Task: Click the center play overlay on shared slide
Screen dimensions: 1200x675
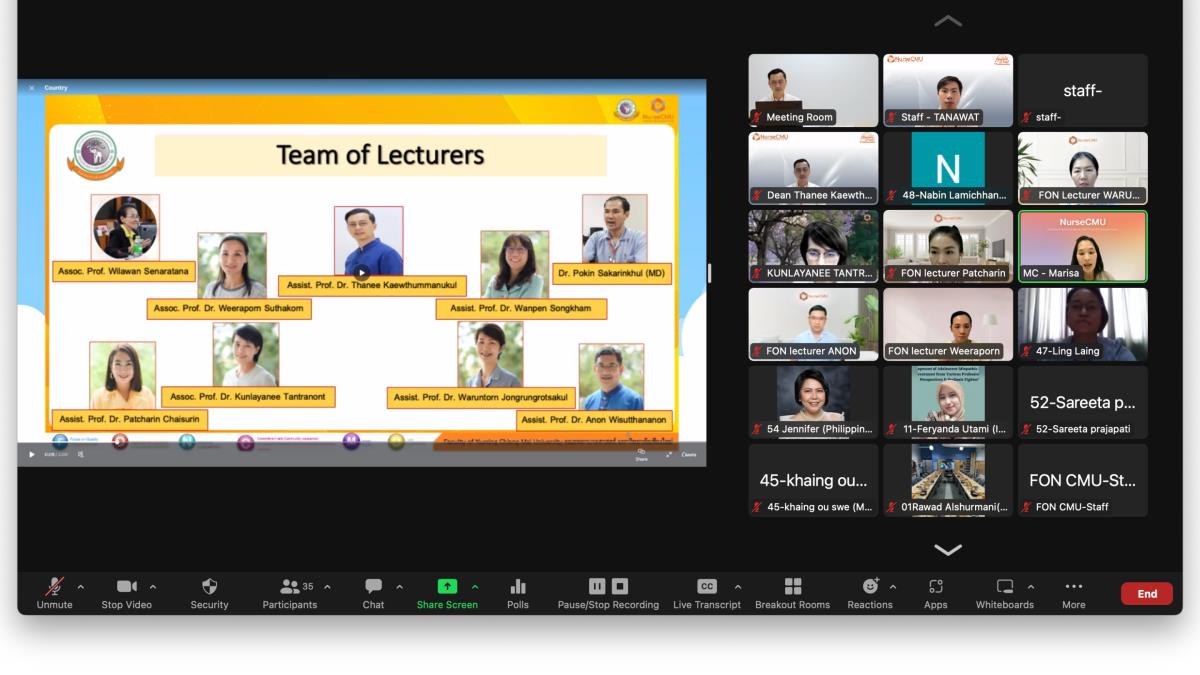Action: point(362,273)
